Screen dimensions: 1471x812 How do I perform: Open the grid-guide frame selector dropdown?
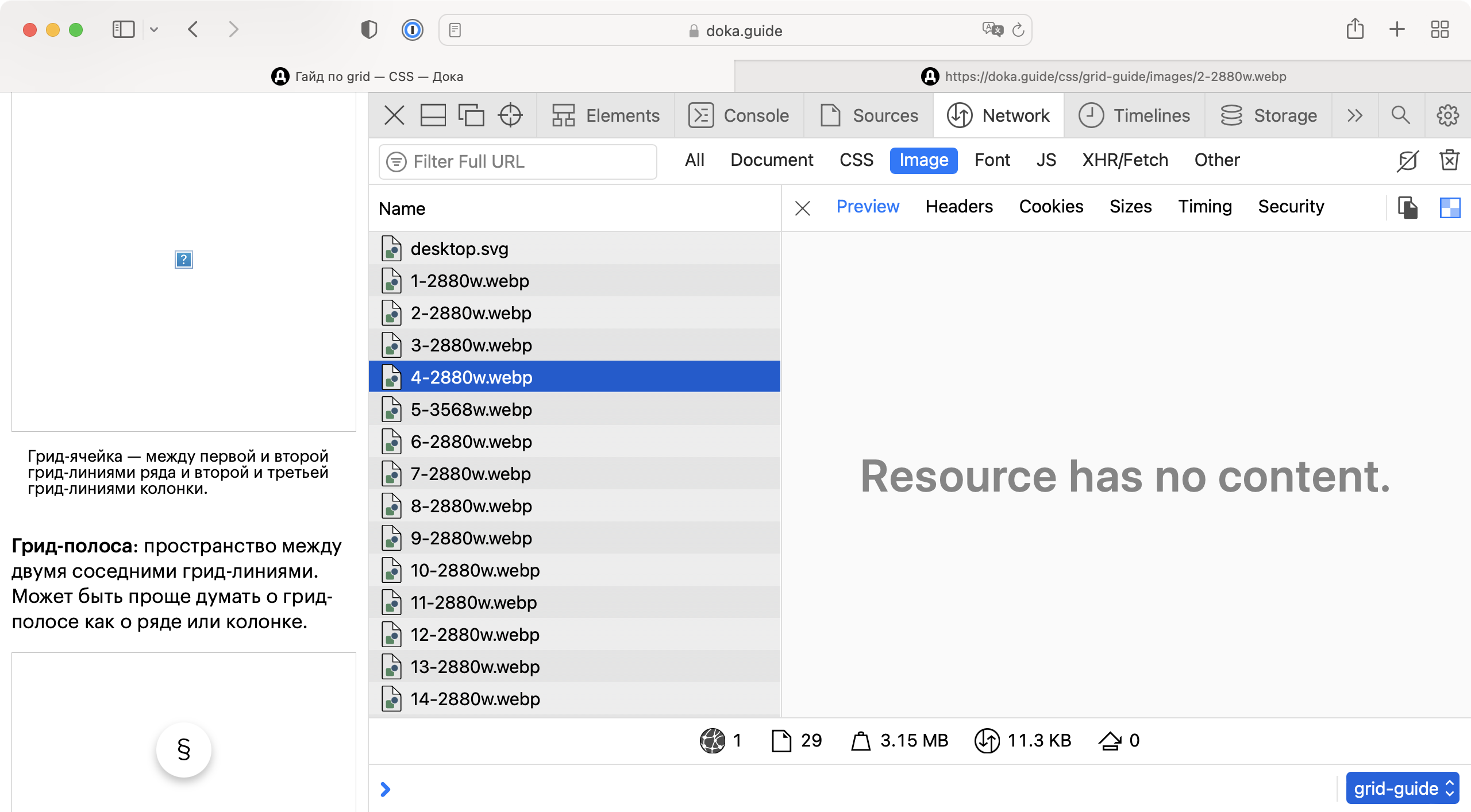1402,787
